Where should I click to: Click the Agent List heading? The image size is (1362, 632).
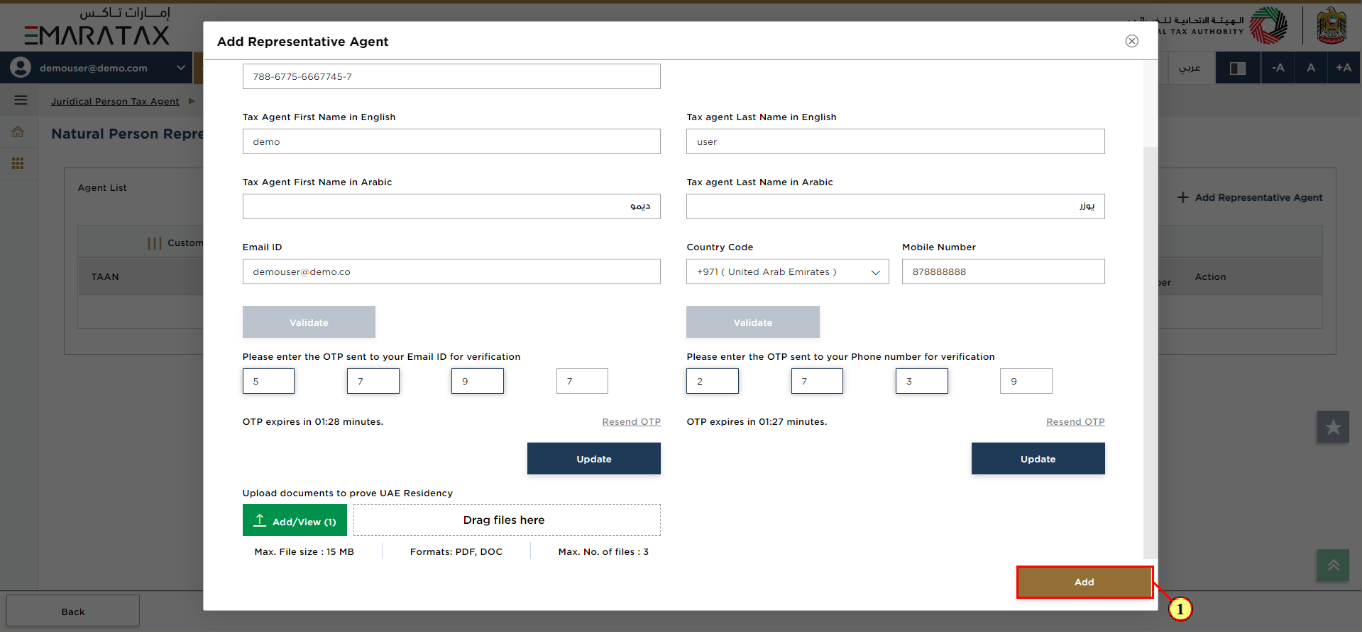click(x=102, y=188)
